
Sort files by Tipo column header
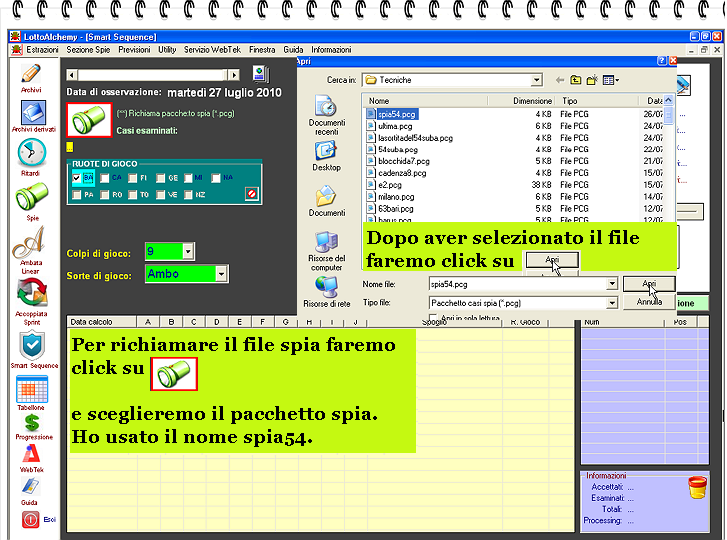pos(595,101)
